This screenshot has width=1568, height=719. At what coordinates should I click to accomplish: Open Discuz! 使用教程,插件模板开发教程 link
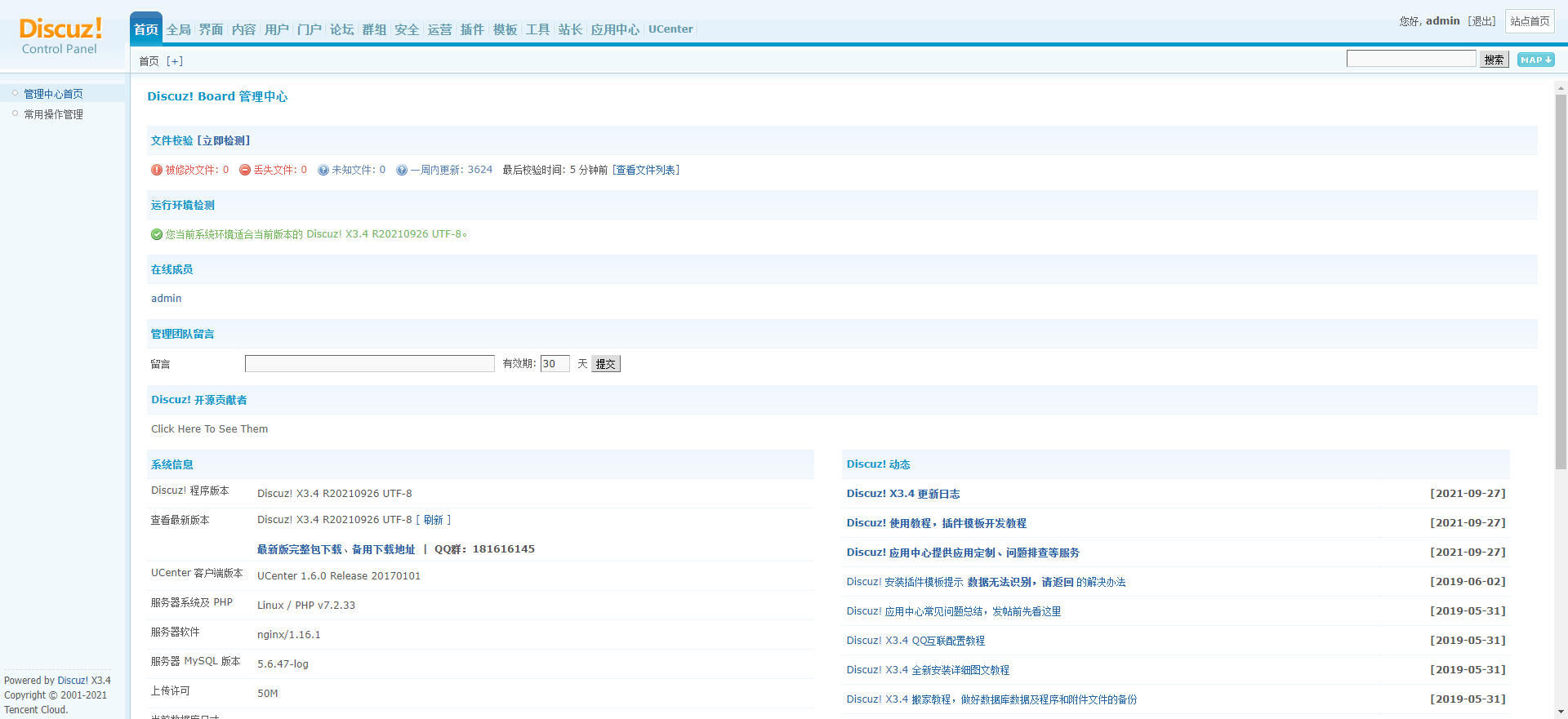tap(937, 523)
